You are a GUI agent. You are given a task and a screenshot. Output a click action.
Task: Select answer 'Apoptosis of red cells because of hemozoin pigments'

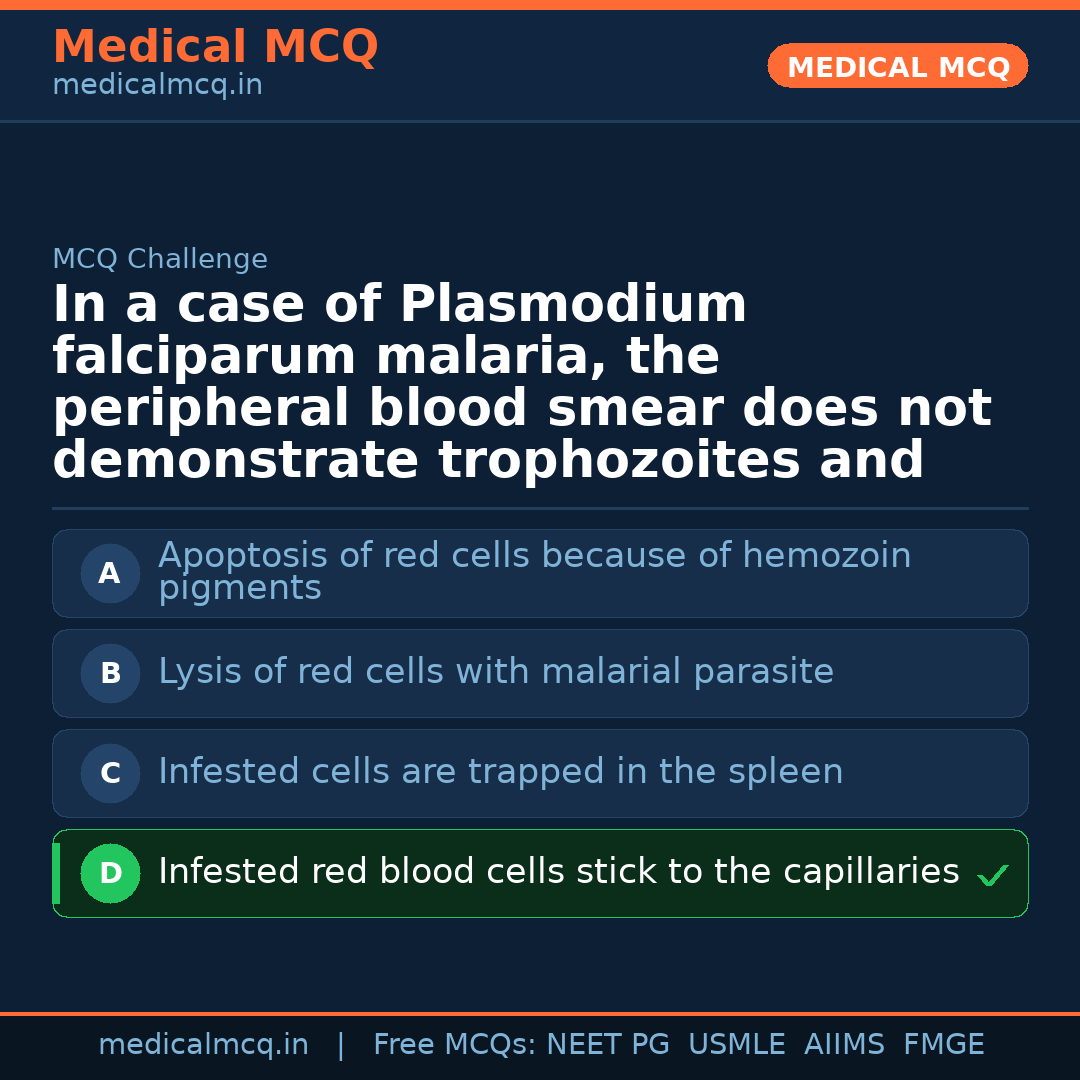point(534,571)
